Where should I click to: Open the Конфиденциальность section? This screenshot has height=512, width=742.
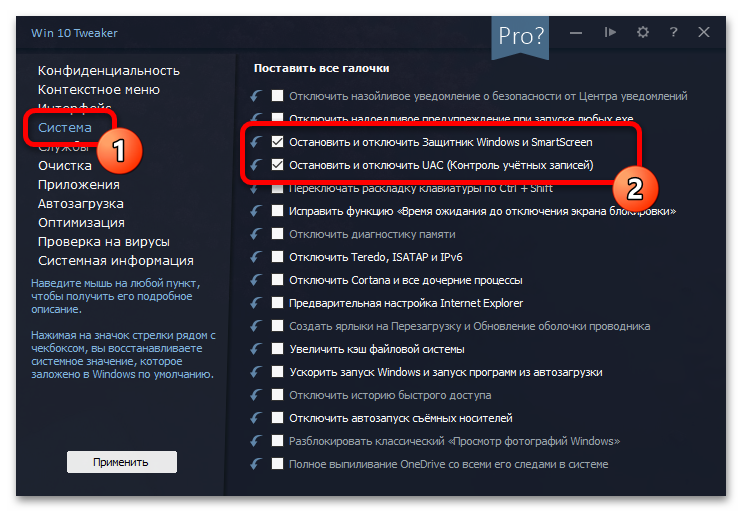click(x=109, y=71)
